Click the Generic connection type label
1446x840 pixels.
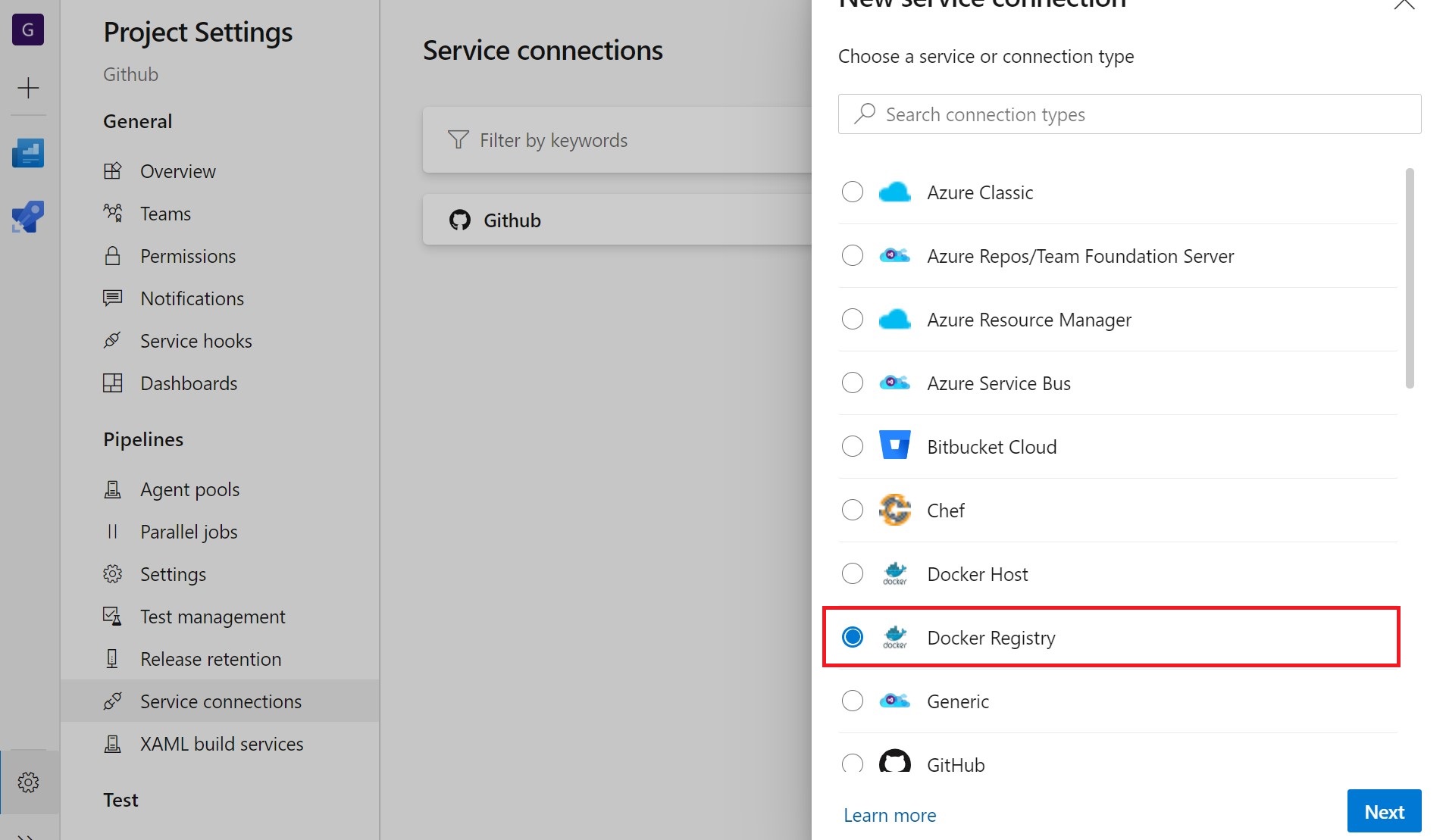[958, 701]
